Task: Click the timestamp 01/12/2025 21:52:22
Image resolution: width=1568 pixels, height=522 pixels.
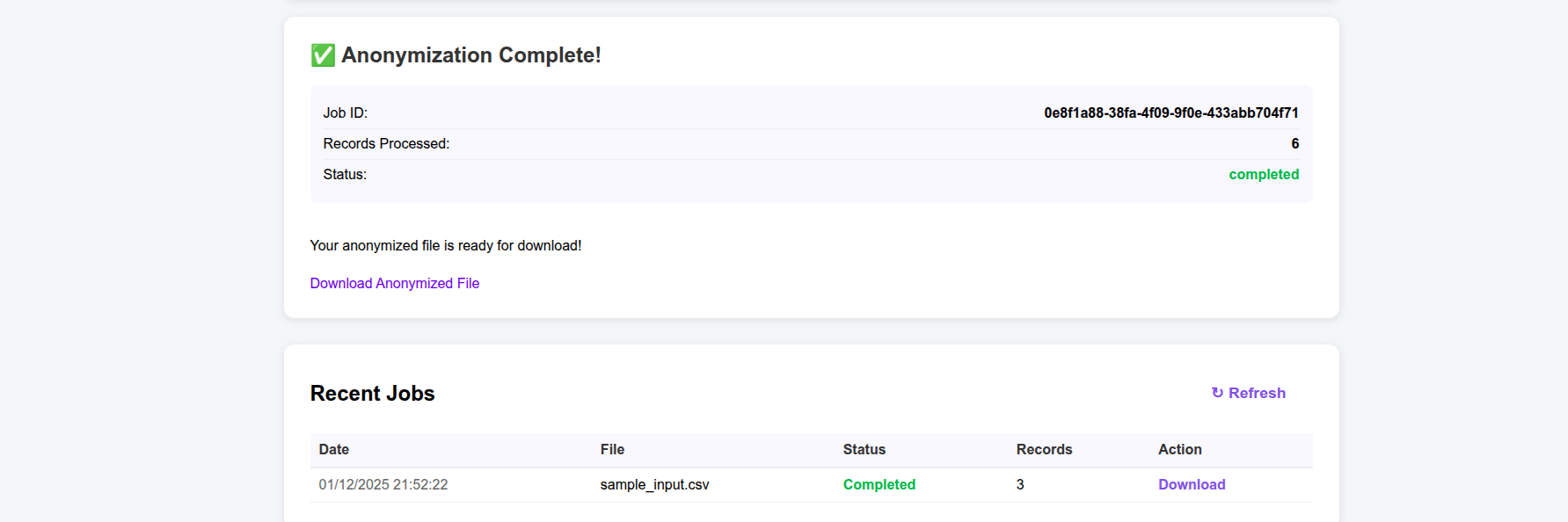Action: (383, 484)
